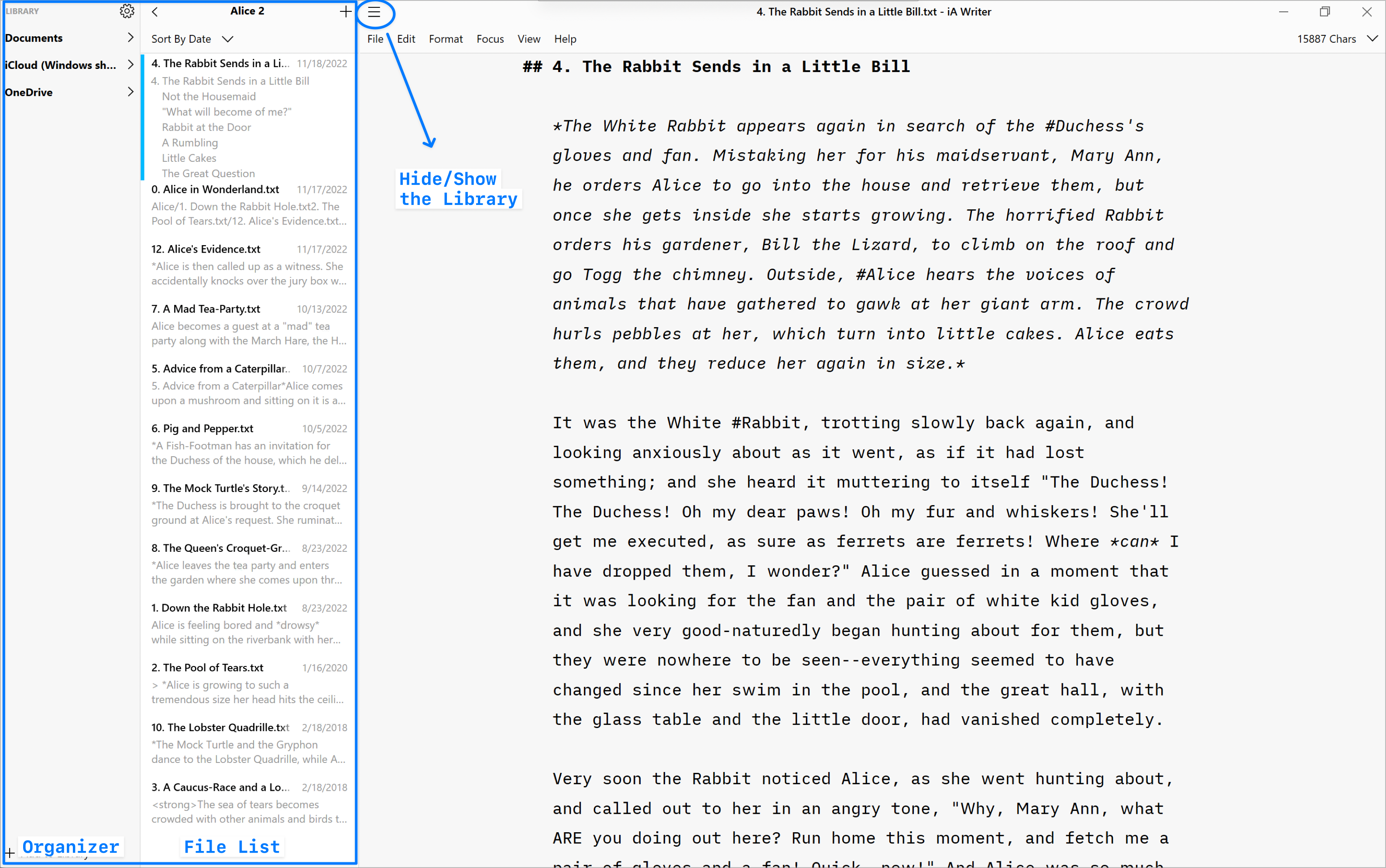Click the Alice 2 folder title
The height and width of the screenshot is (868, 1386).
[247, 11]
